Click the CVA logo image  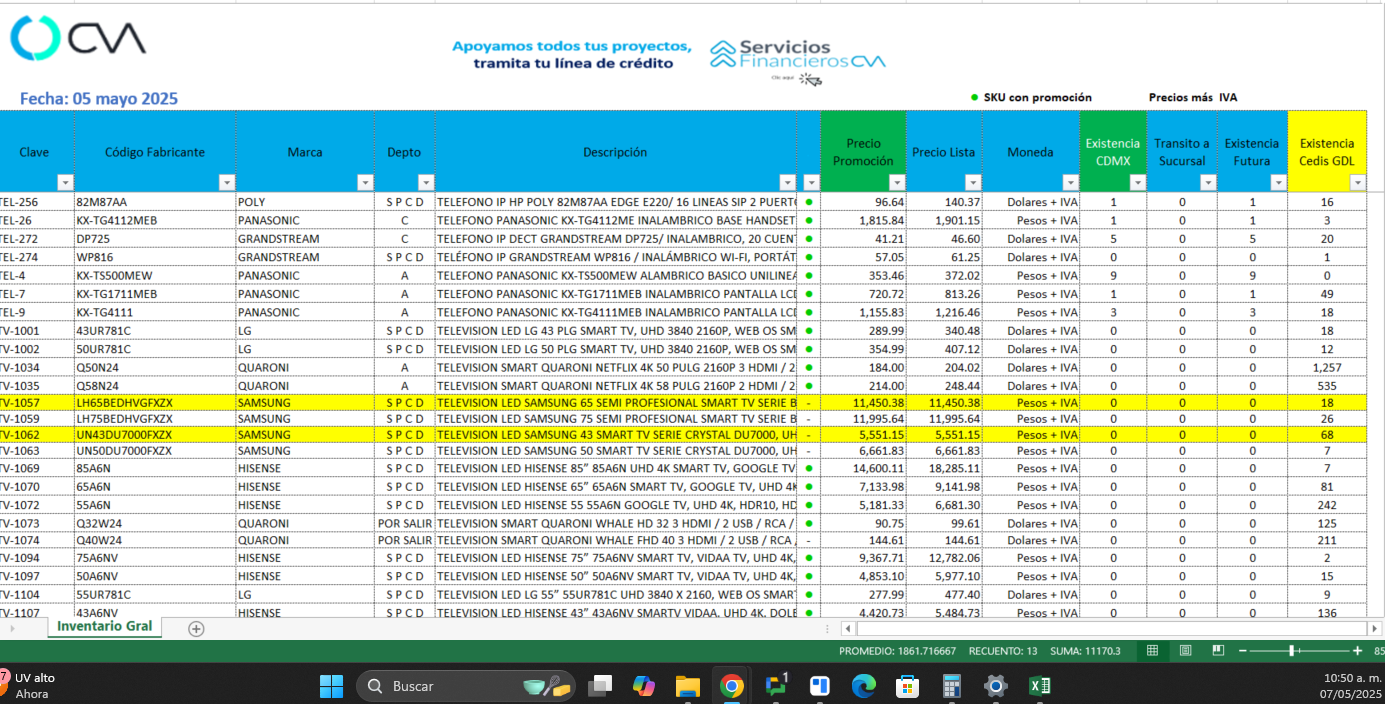coord(78,38)
